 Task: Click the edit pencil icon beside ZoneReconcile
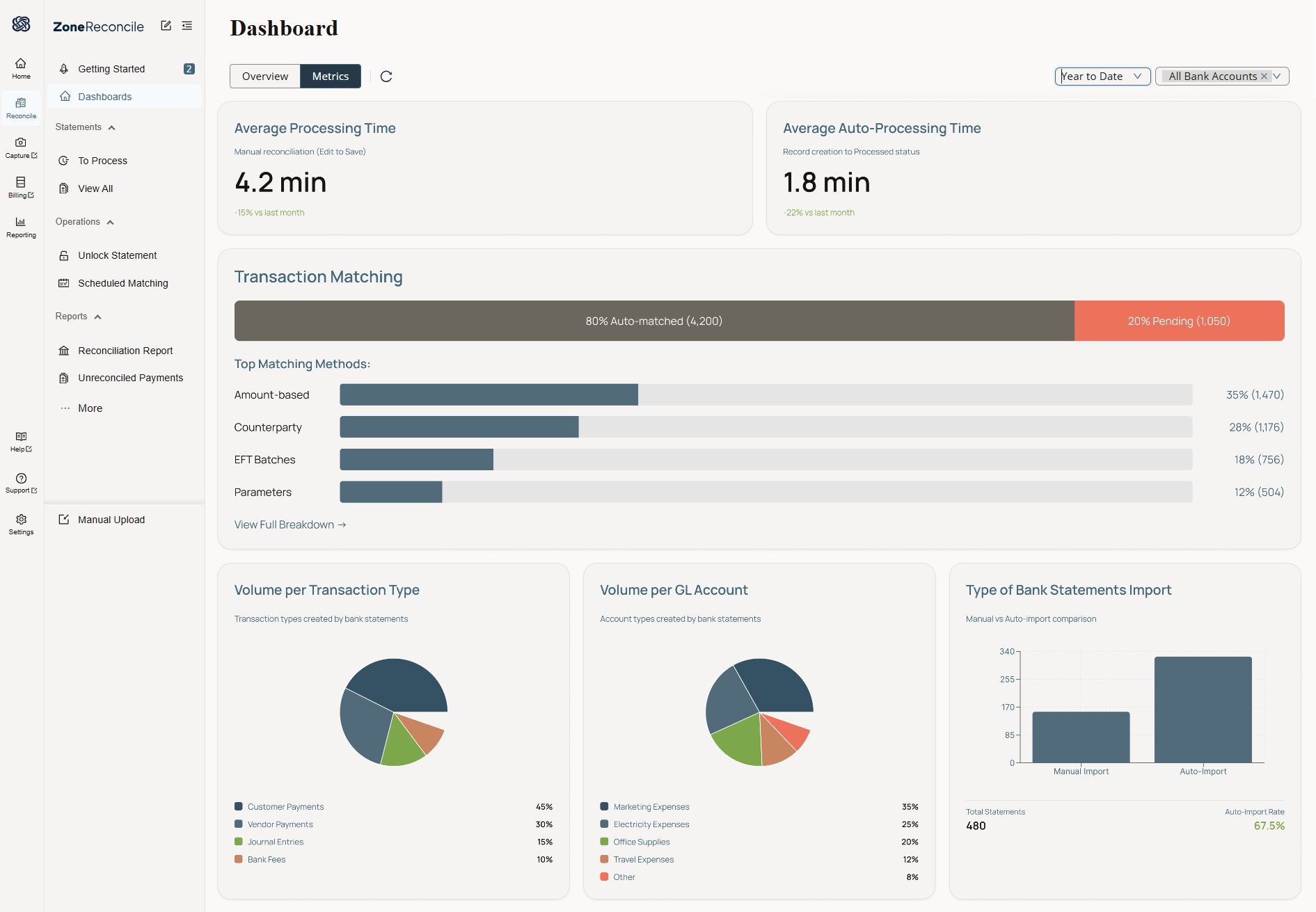point(166,26)
